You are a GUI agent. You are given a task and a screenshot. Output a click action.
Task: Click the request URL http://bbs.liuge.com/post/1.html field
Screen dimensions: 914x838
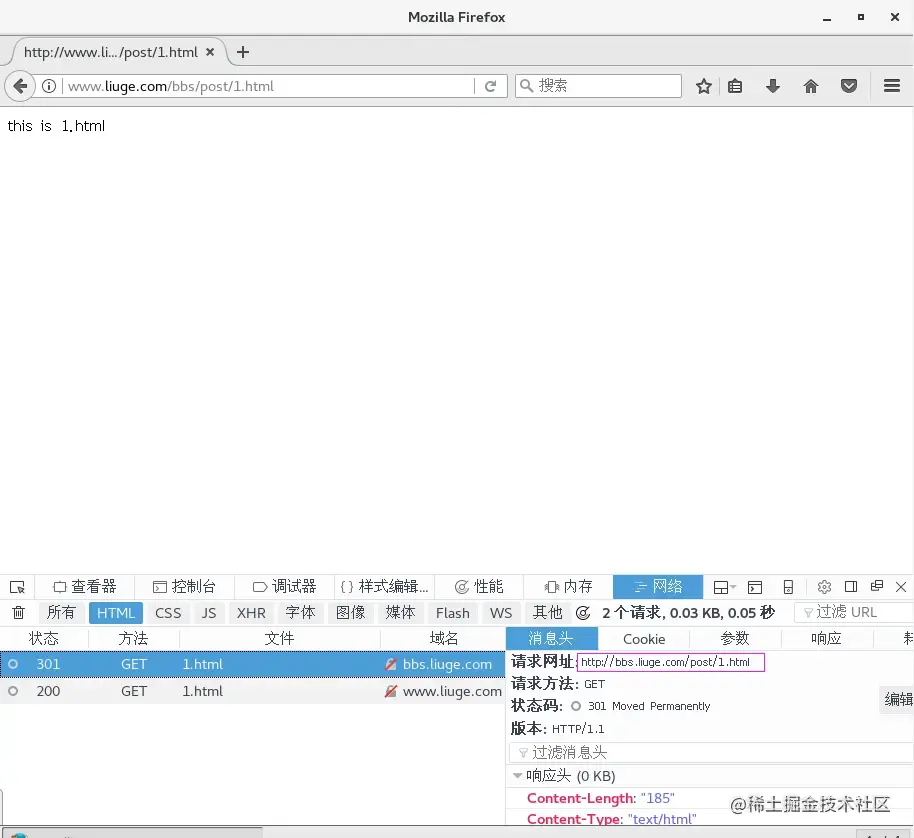670,662
